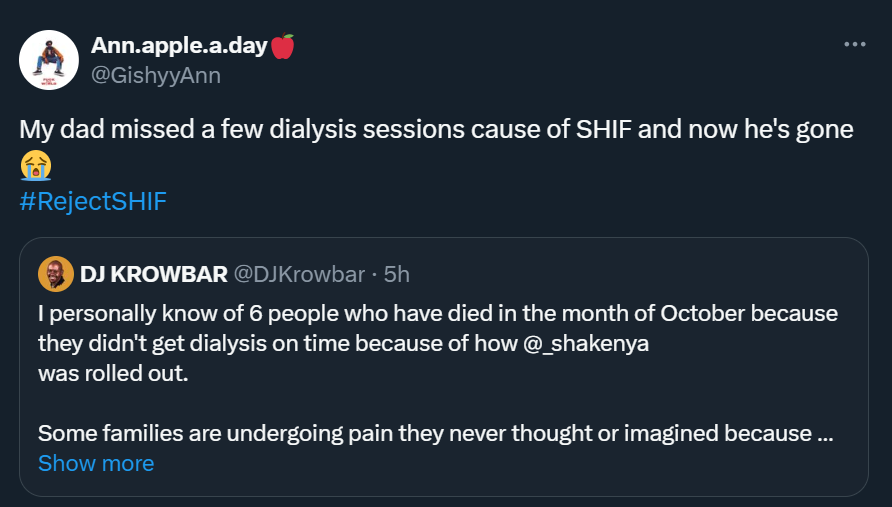Click the text "My dad missed a few dialysis sessions"
Image resolution: width=892 pixels, height=507 pixels.
(x=207, y=130)
